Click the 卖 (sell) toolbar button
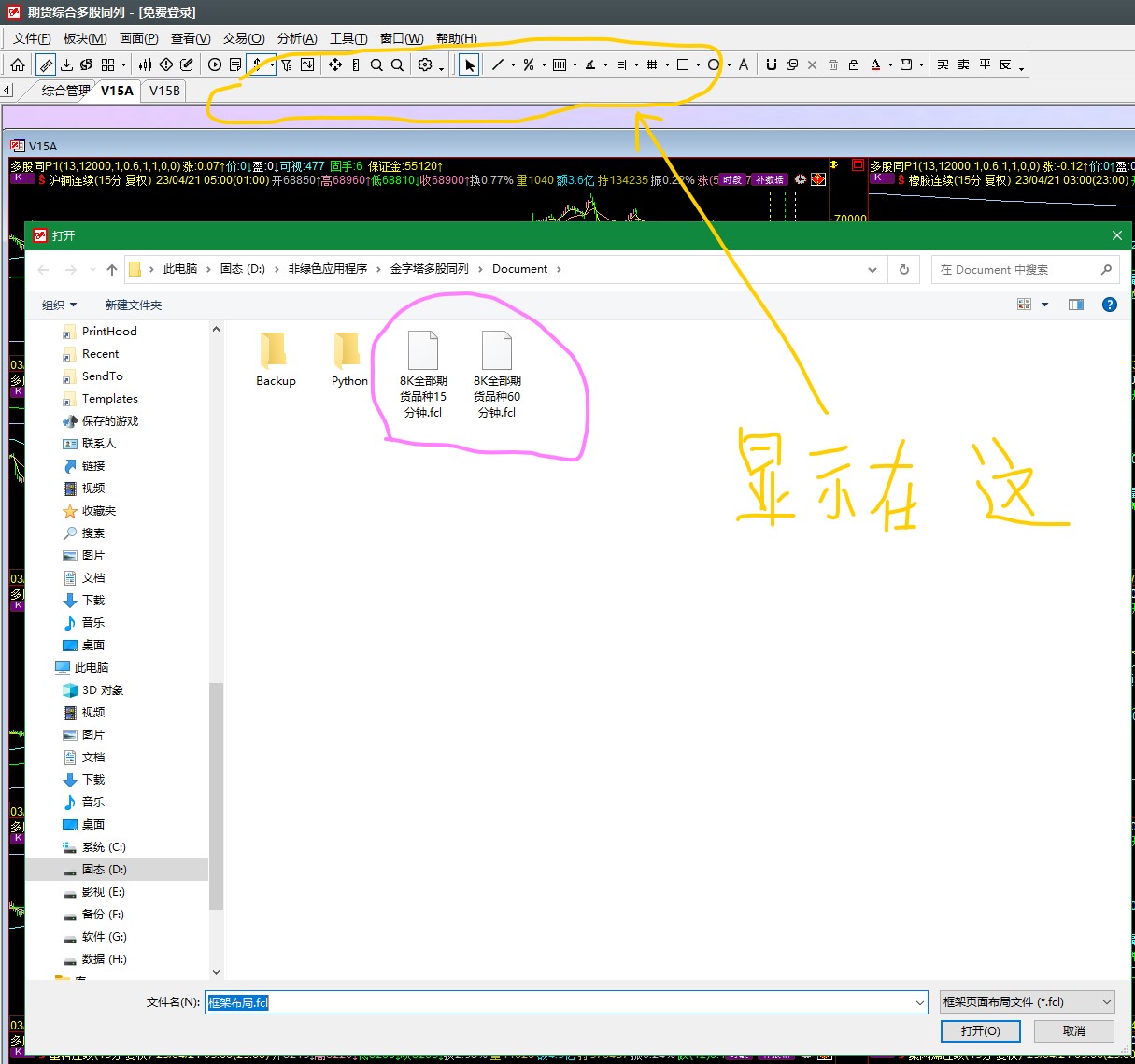This screenshot has height=1064, width=1135. tap(963, 64)
